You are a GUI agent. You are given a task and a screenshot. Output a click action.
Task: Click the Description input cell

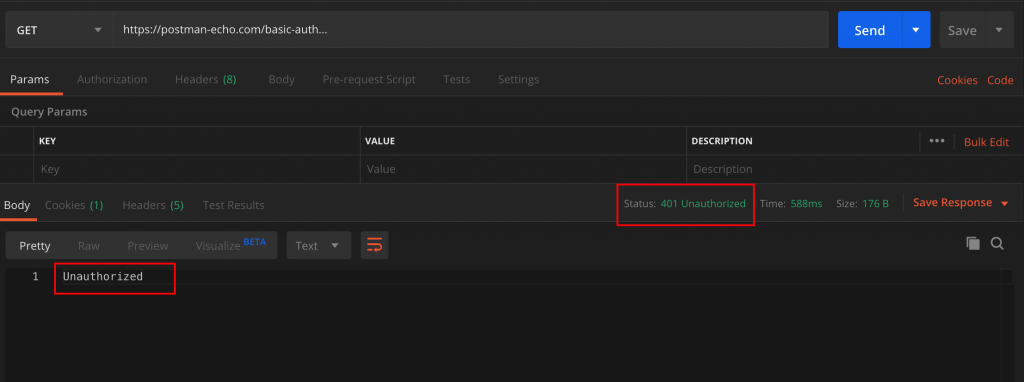tap(855, 169)
